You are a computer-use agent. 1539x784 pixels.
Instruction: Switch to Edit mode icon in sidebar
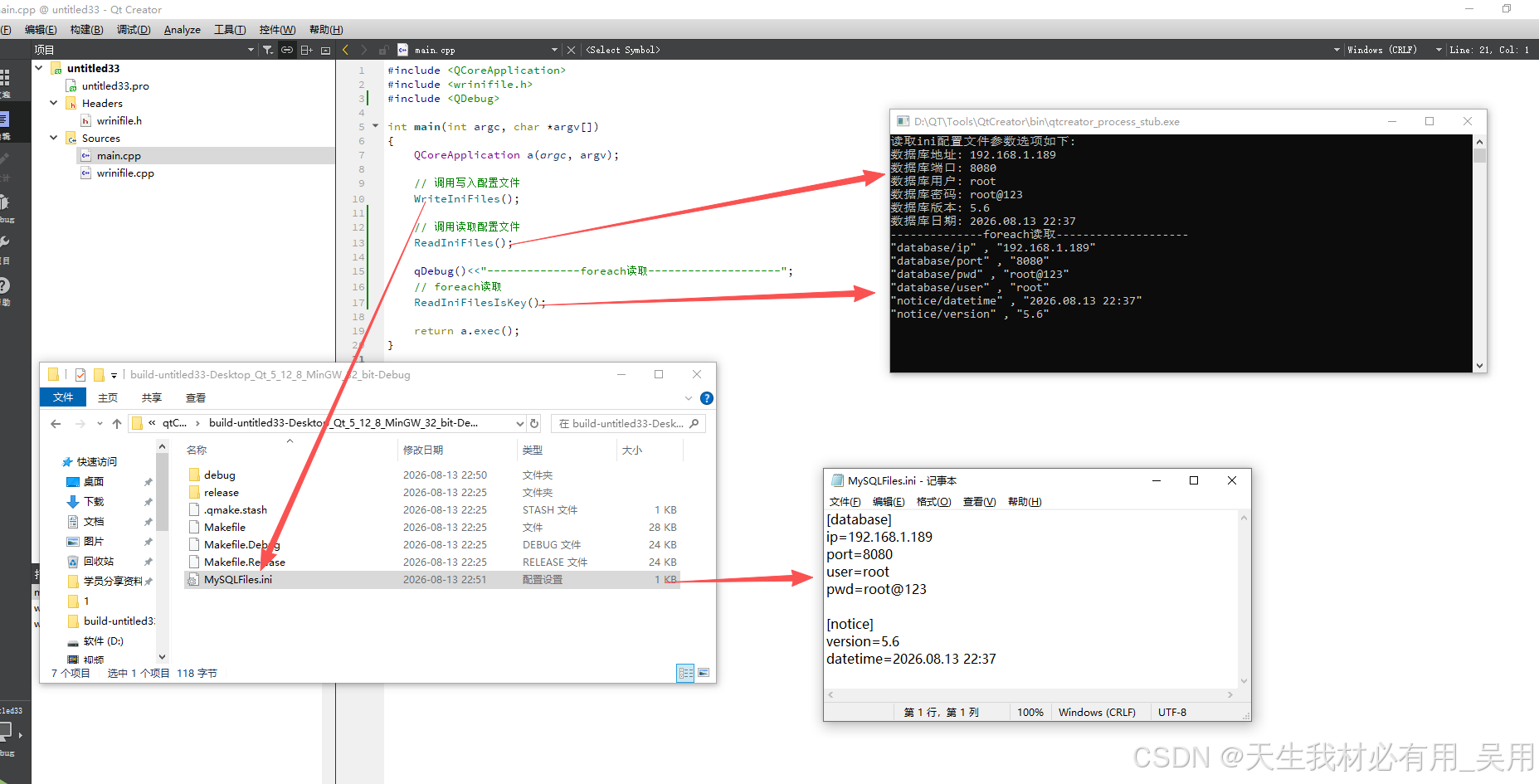click(x=4, y=120)
